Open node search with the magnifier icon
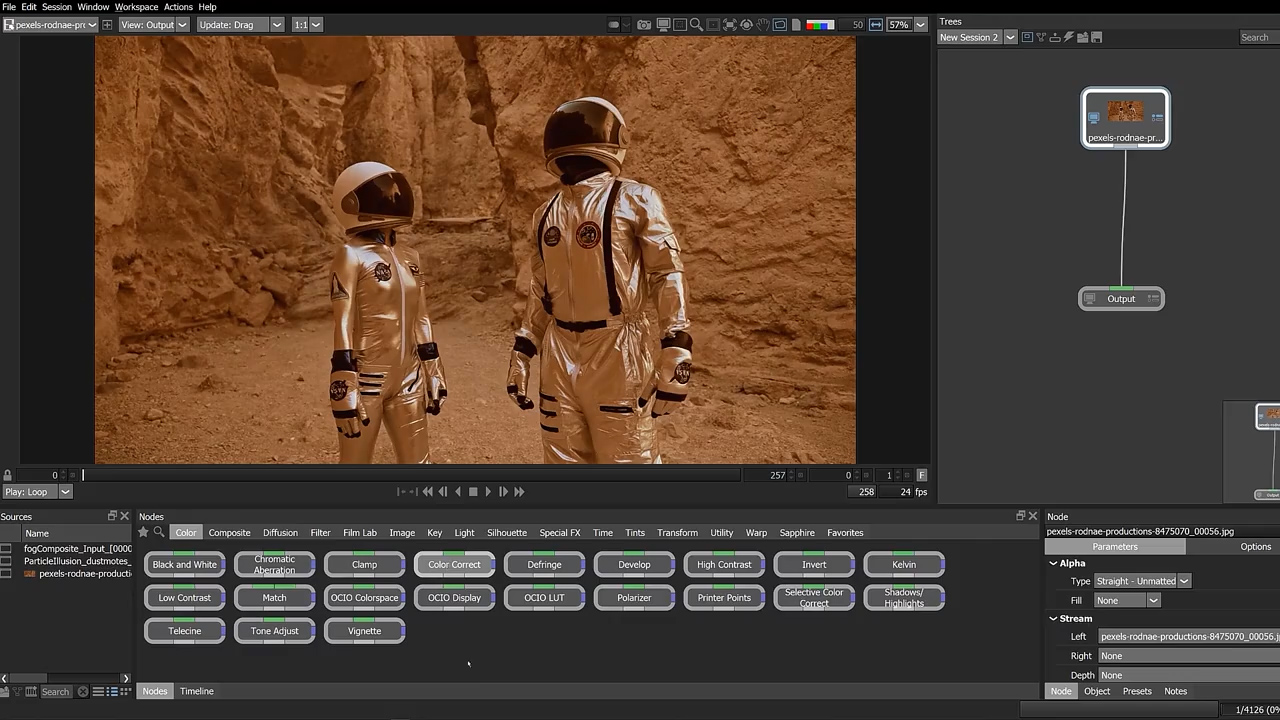This screenshot has height=720, width=1280. coord(159,533)
